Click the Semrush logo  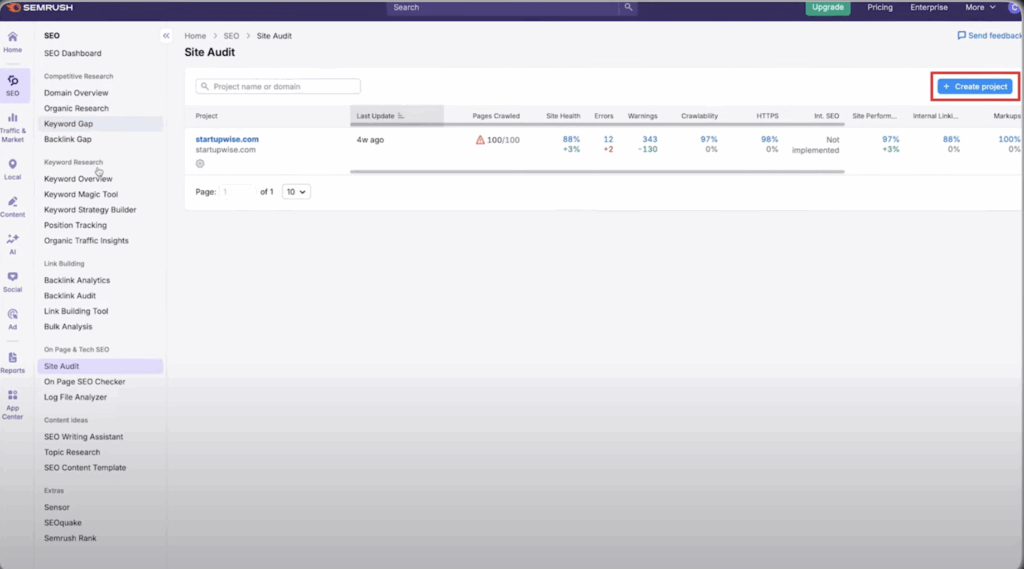39,7
